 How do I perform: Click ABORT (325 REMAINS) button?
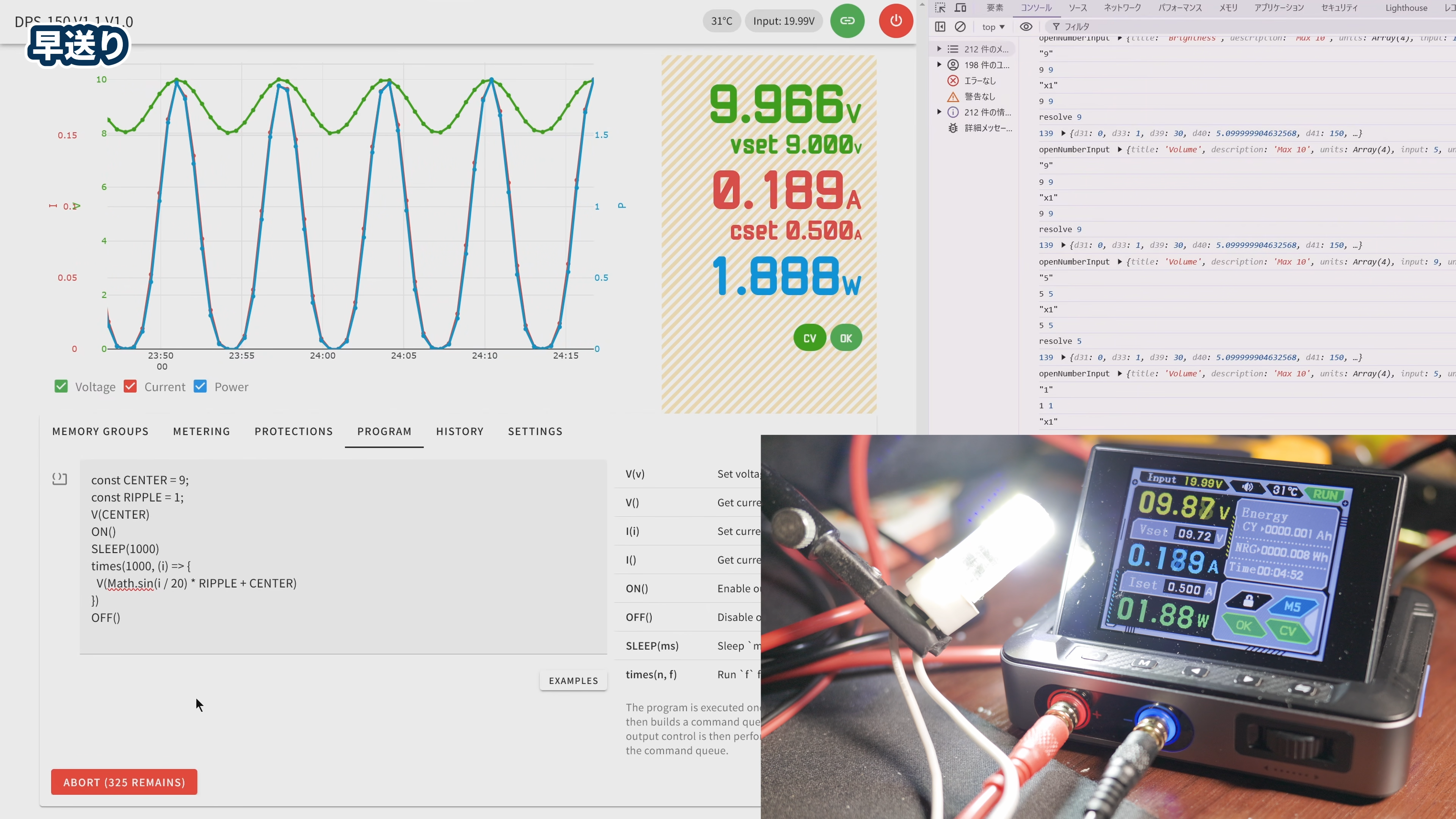click(x=124, y=782)
